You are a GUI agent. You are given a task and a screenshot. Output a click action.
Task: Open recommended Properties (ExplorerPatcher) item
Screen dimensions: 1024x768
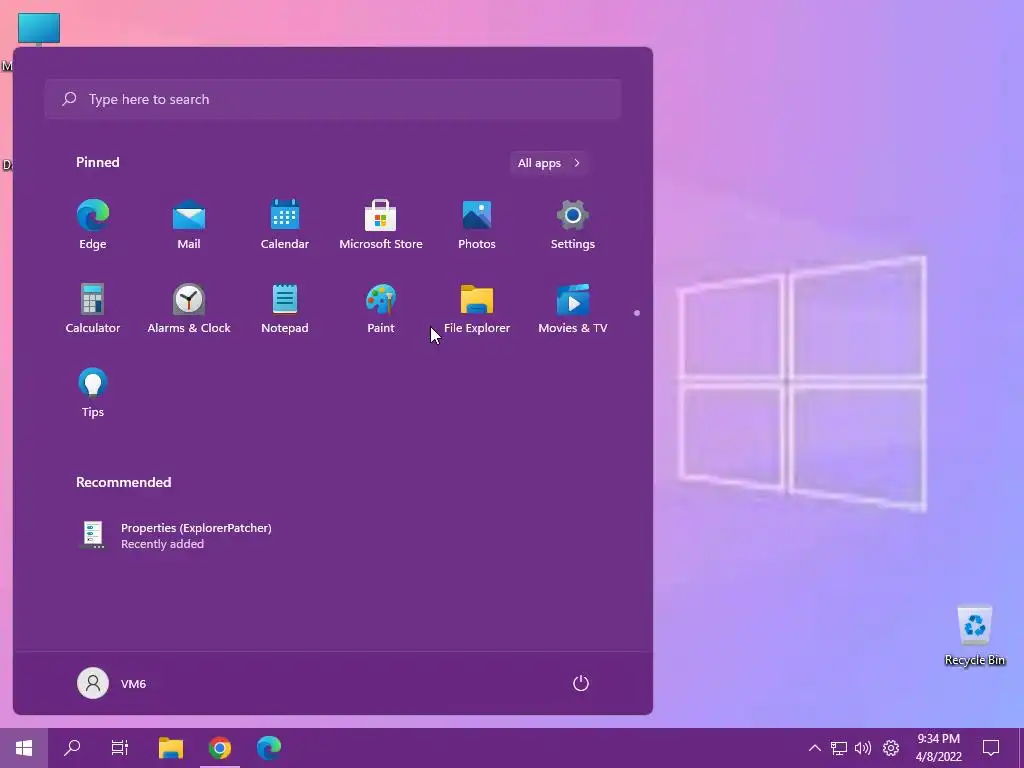175,536
